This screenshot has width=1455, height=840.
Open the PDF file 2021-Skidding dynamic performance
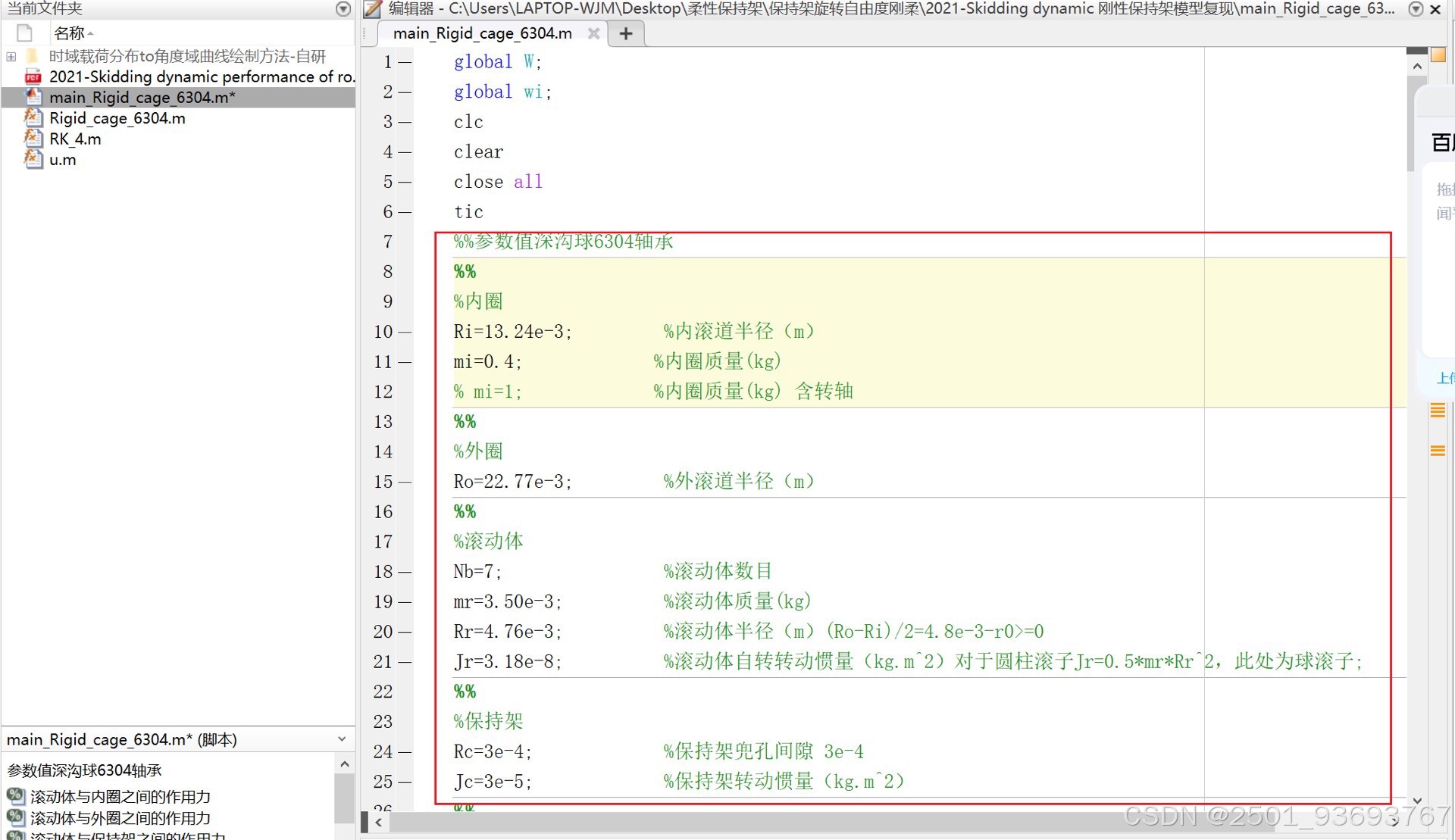pos(201,77)
